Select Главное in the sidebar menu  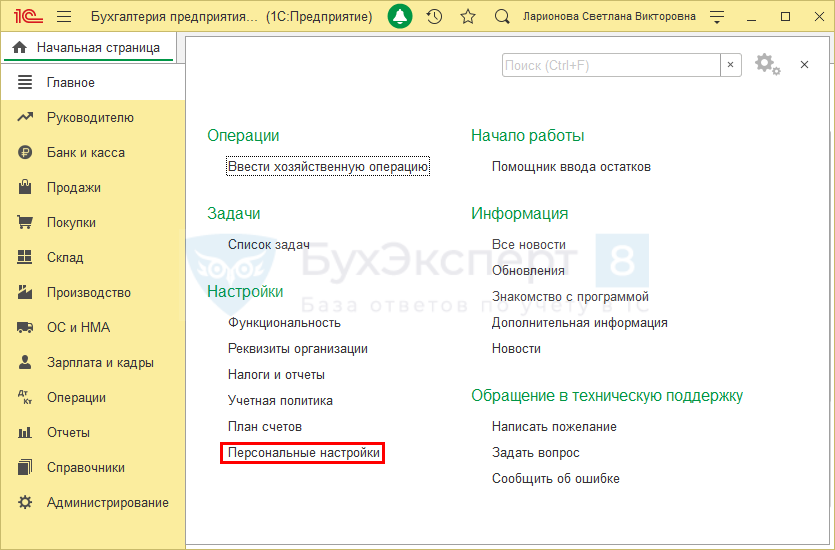click(70, 83)
